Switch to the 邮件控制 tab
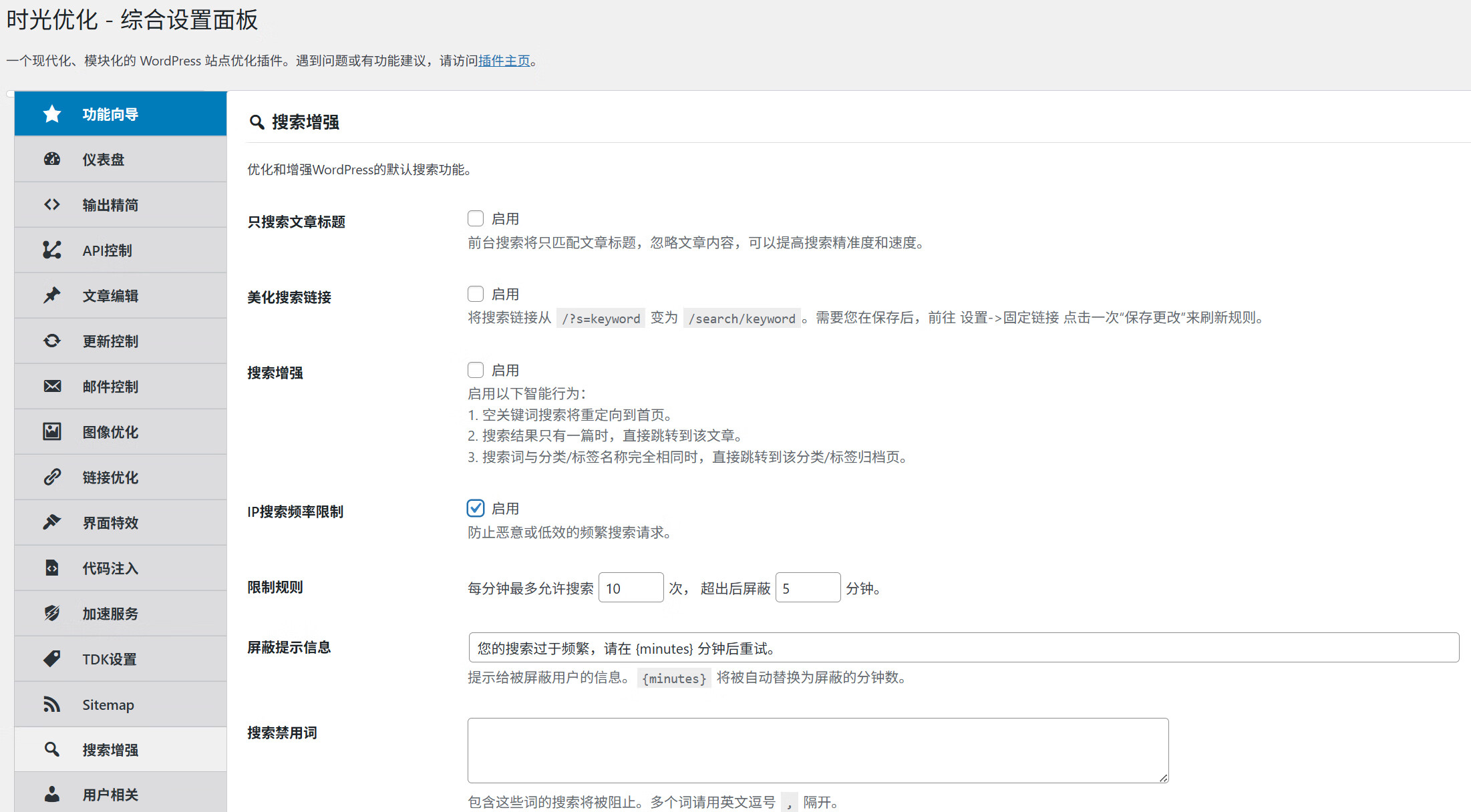 click(x=120, y=386)
